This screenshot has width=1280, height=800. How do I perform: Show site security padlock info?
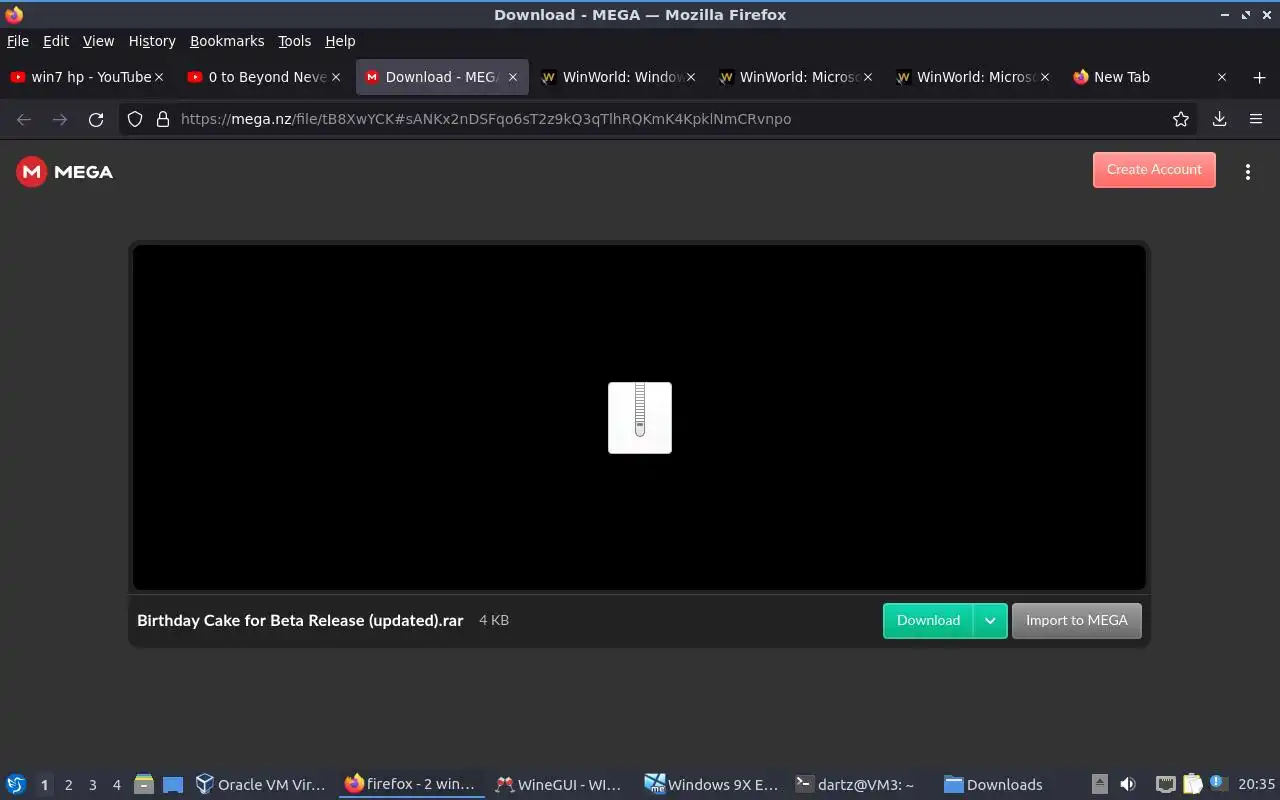pos(163,119)
